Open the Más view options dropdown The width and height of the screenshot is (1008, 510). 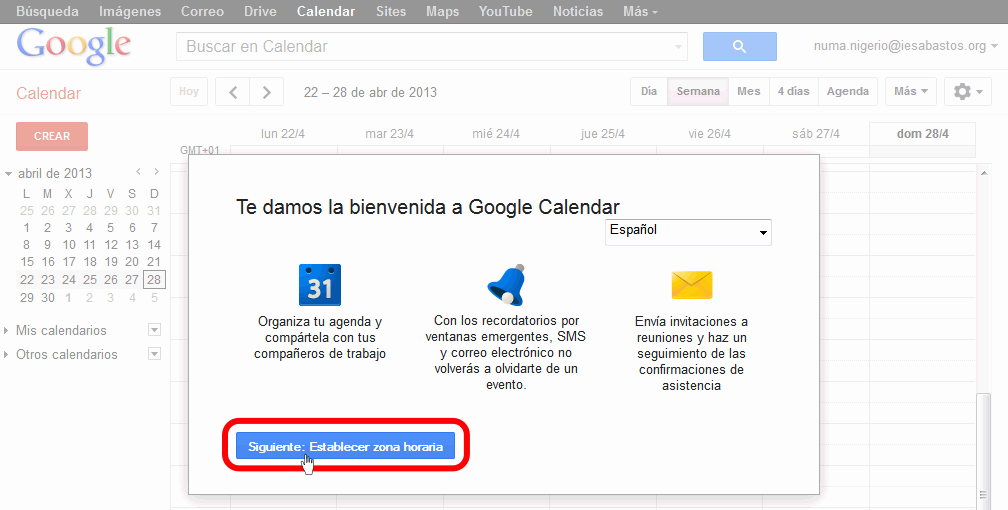click(911, 91)
